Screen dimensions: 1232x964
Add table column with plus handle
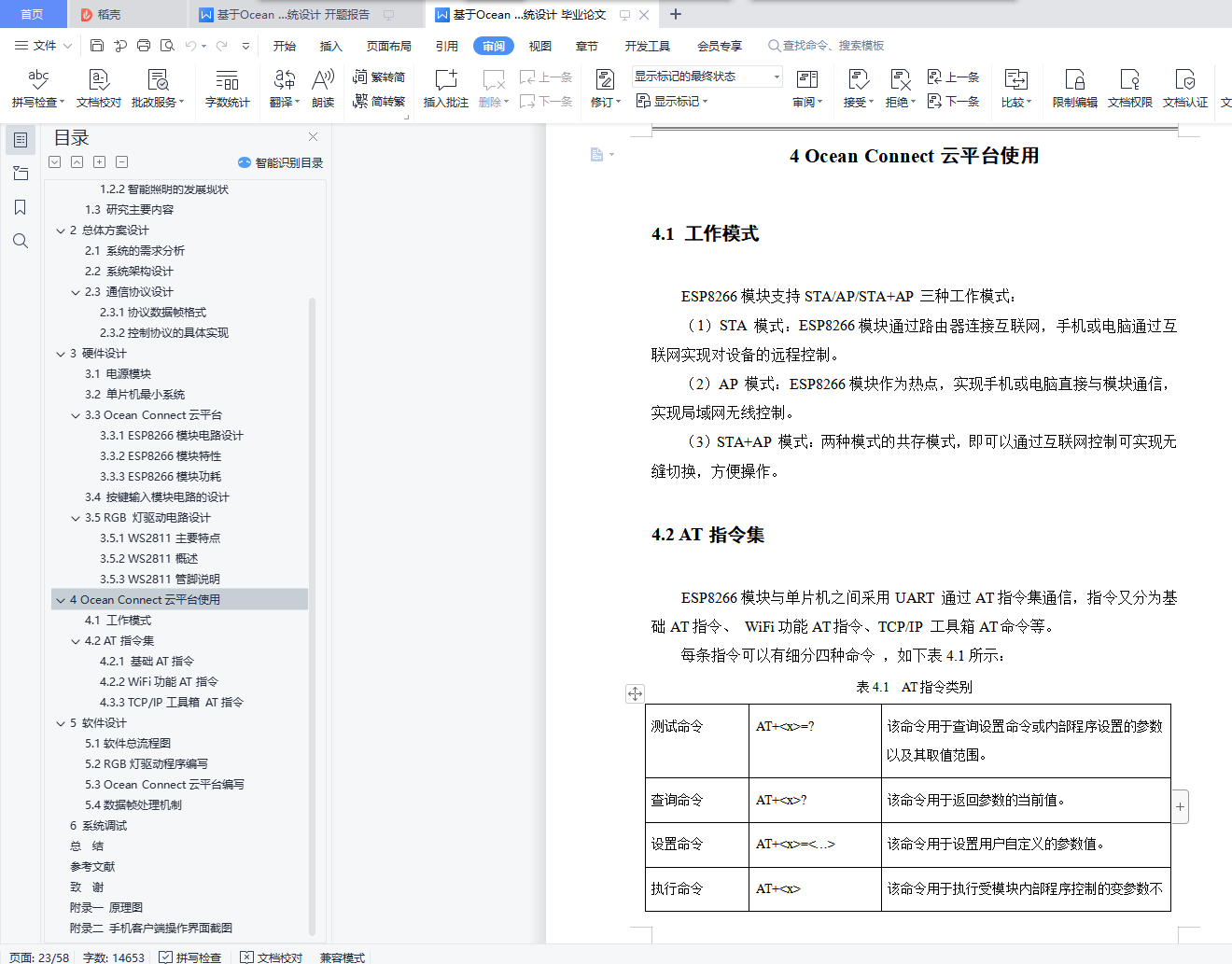pos(1181,806)
